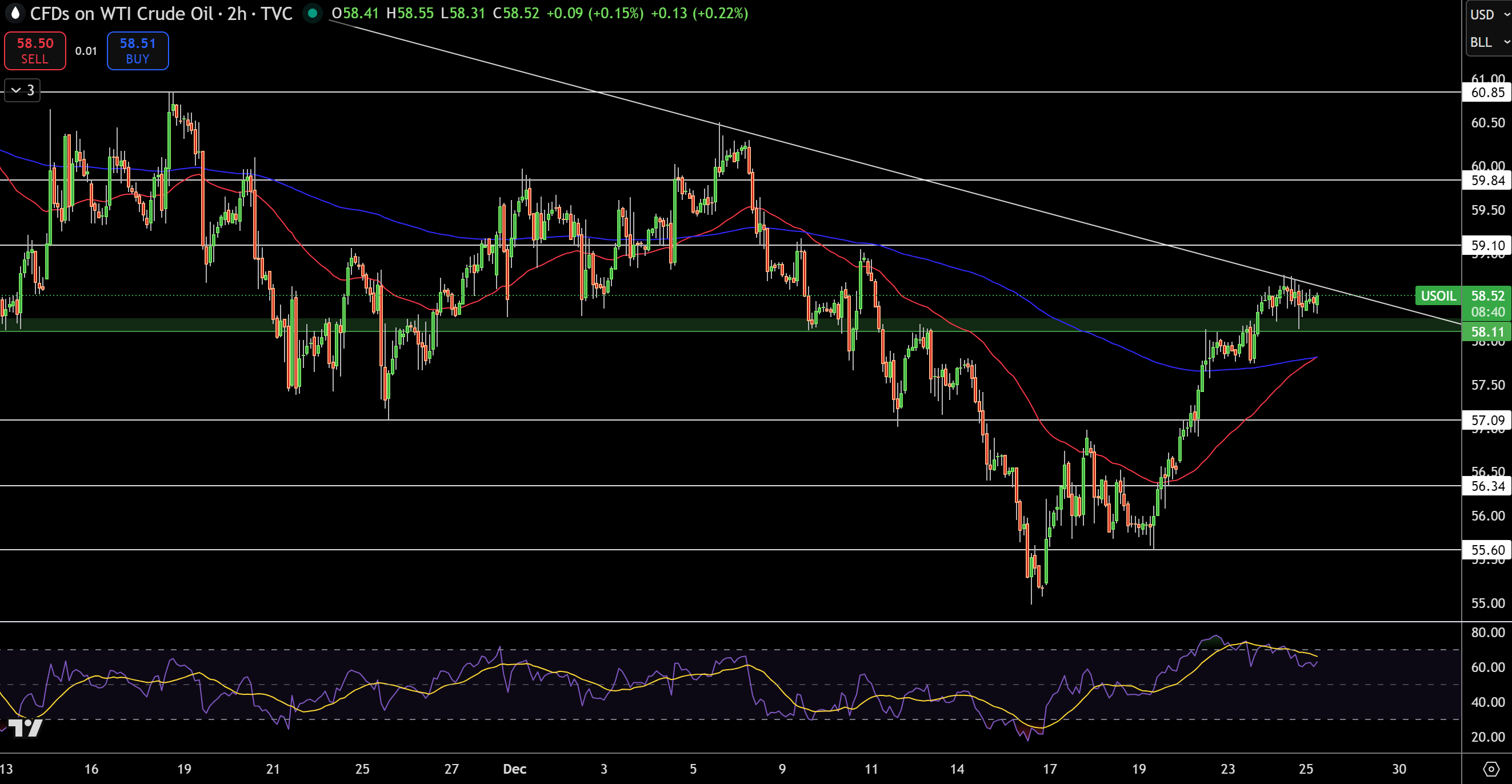Screen dimensions: 1512x784
Task: Click the green market status dot
Action: pos(313,13)
